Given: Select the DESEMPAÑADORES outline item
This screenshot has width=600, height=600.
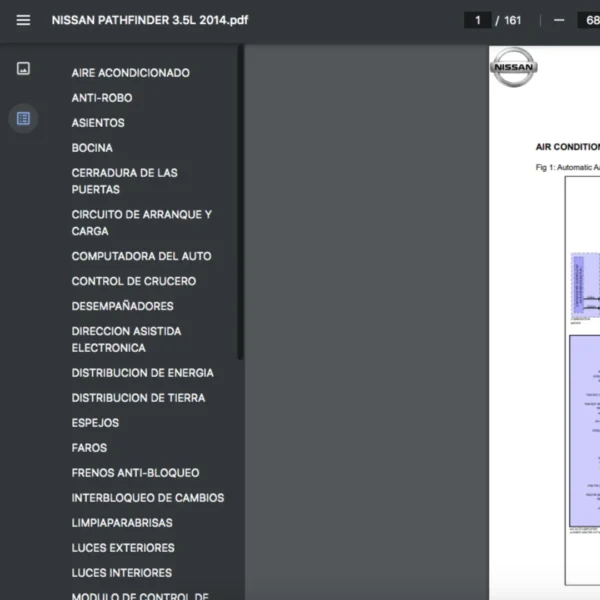Looking at the screenshot, I should point(122,306).
